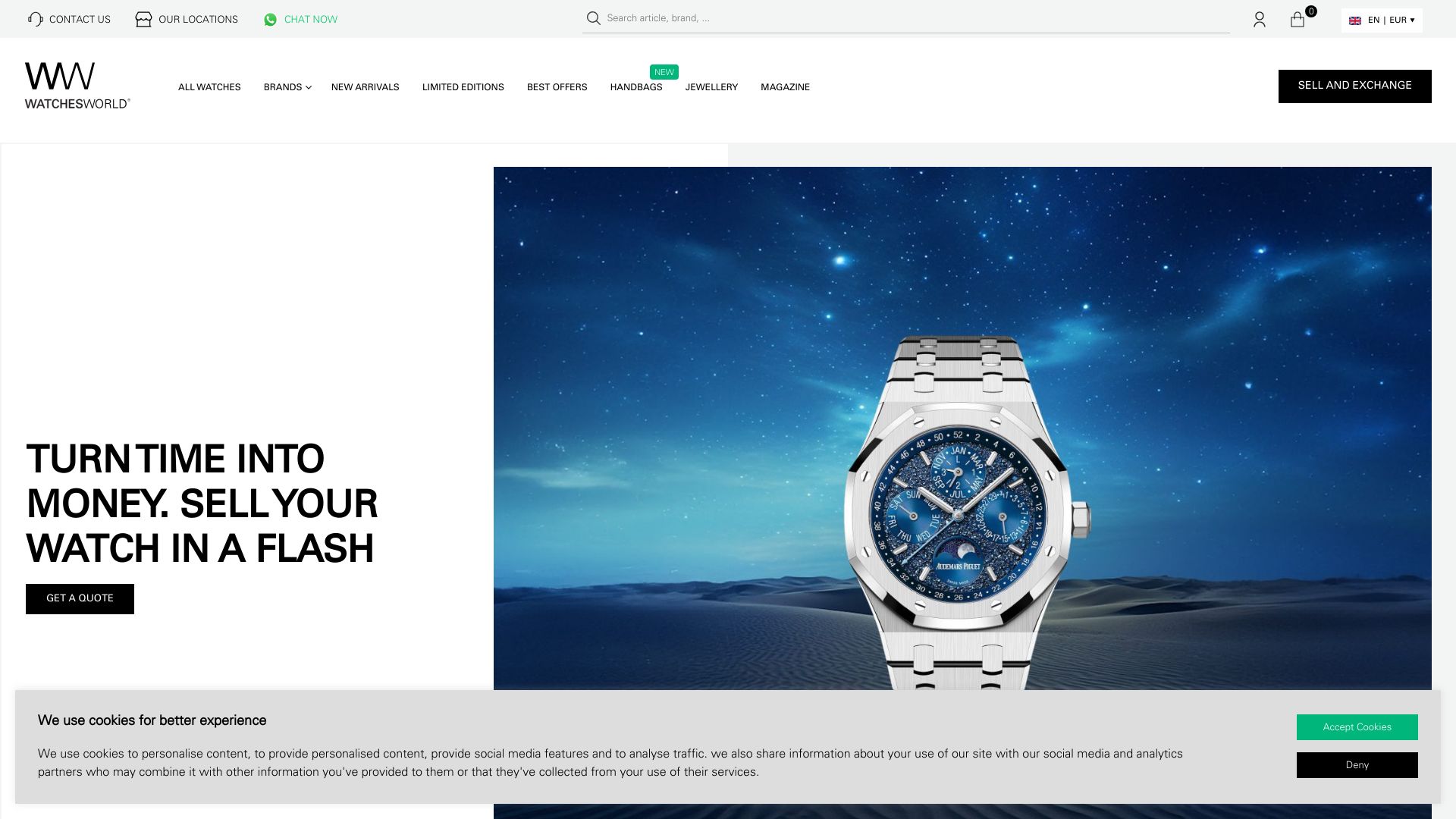Click the Sell and Exchange button
The width and height of the screenshot is (1456, 819).
click(x=1355, y=86)
